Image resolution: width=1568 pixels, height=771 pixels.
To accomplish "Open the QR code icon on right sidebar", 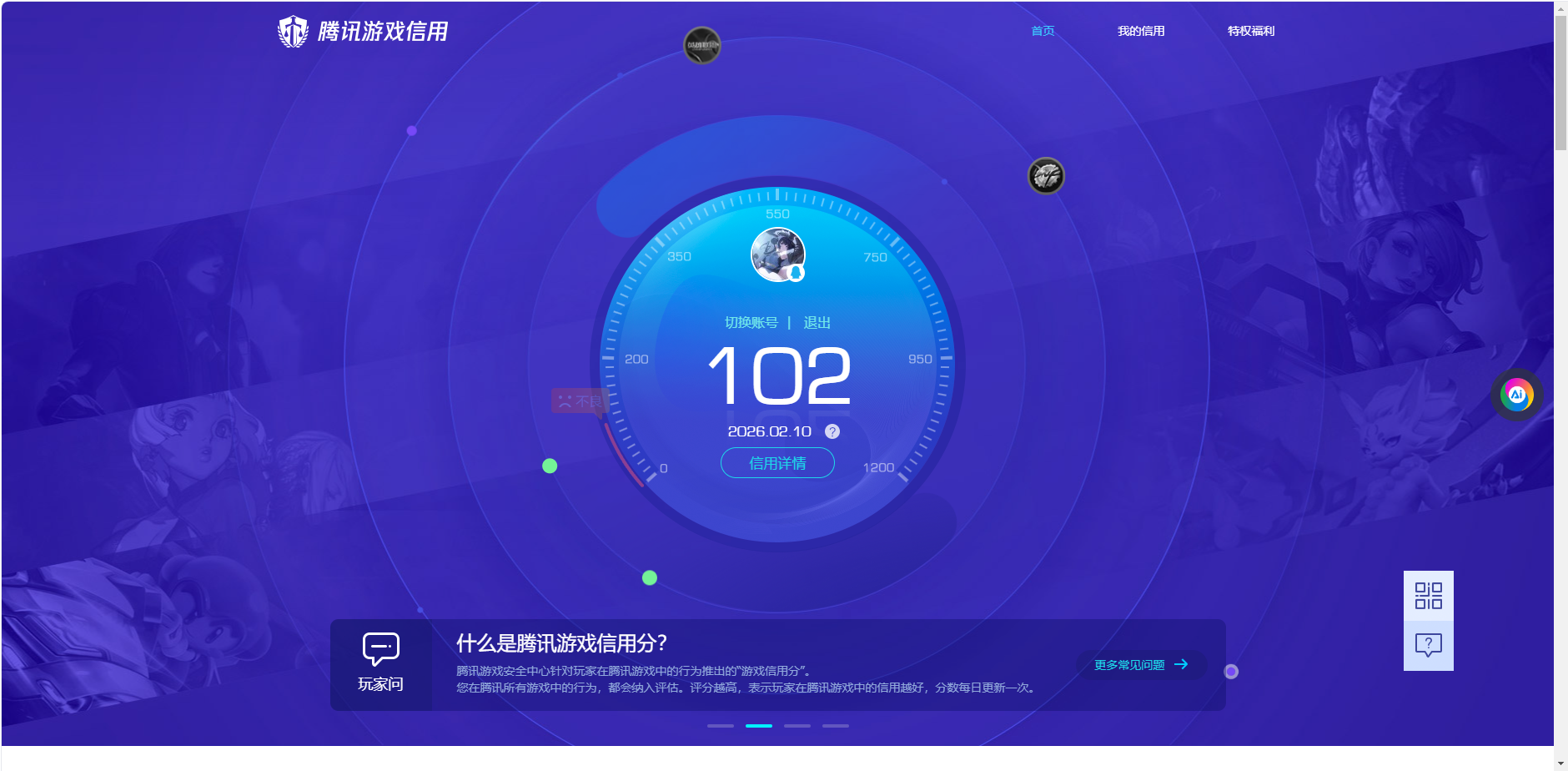I will (1428, 596).
